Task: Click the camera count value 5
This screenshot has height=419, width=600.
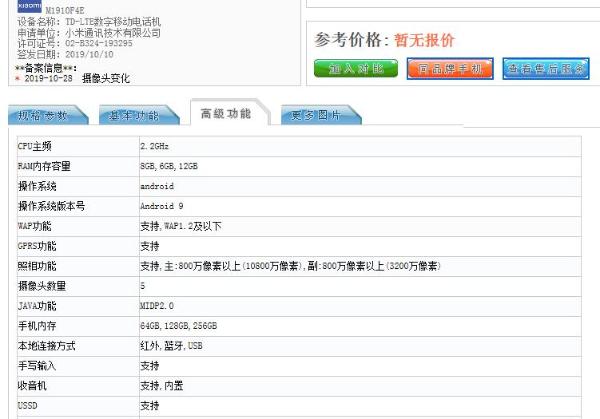Action: pos(142,286)
